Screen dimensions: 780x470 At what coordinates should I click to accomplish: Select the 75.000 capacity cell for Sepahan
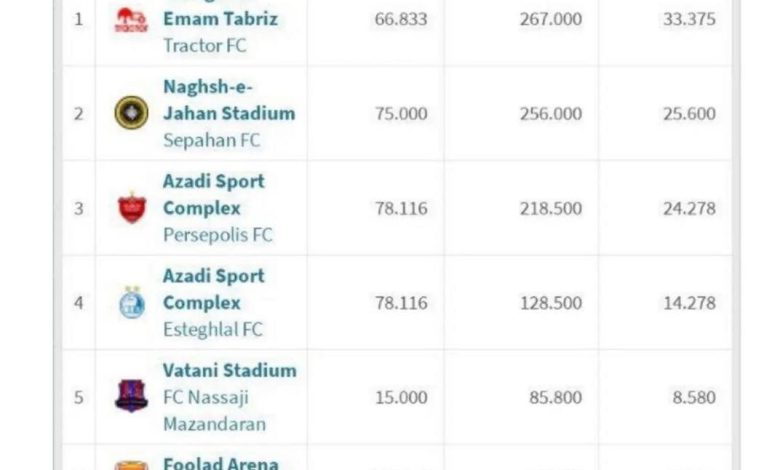tap(401, 113)
